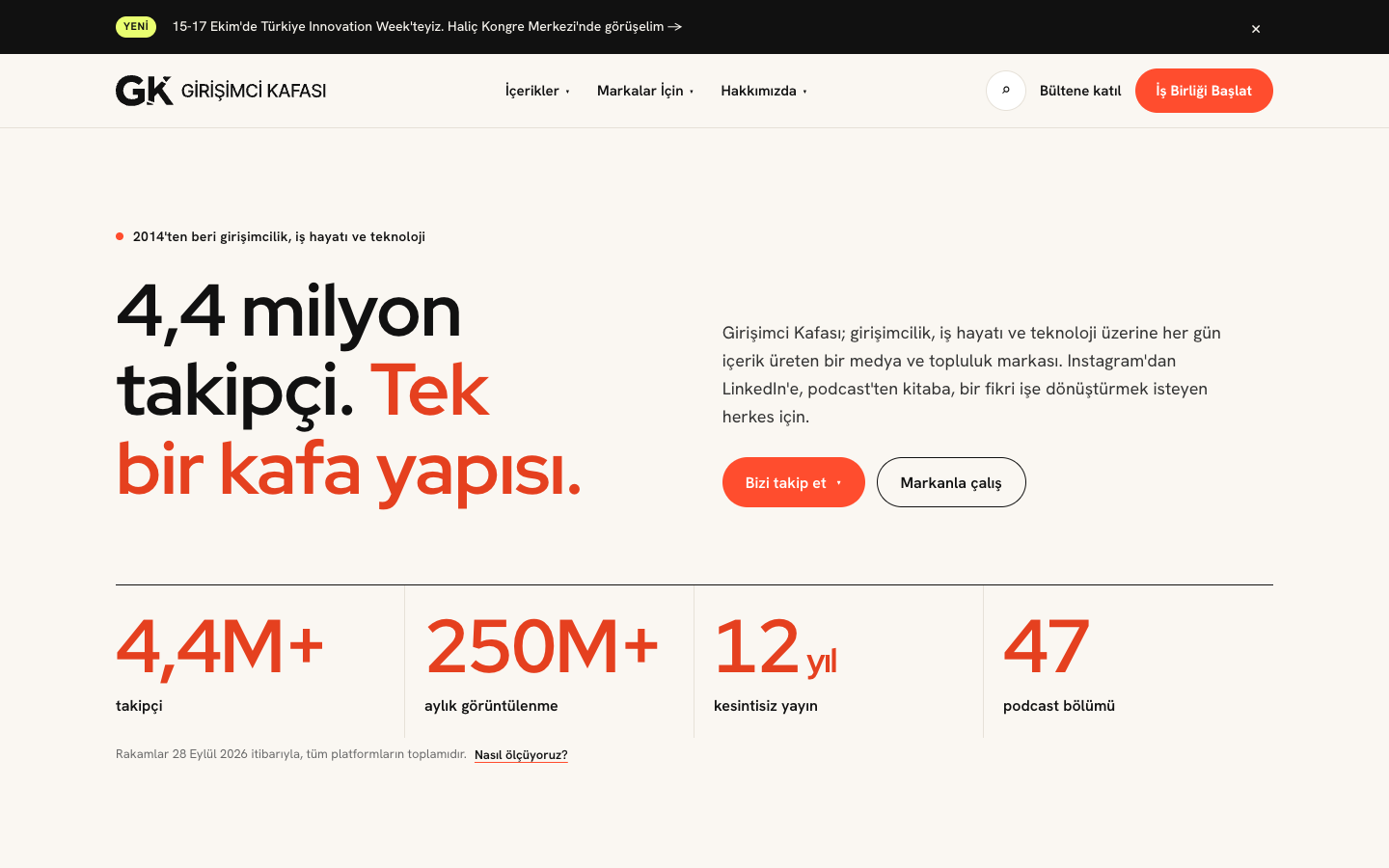The height and width of the screenshot is (868, 1389).
Task: Expand the İçerikler menu
Action: tap(537, 91)
